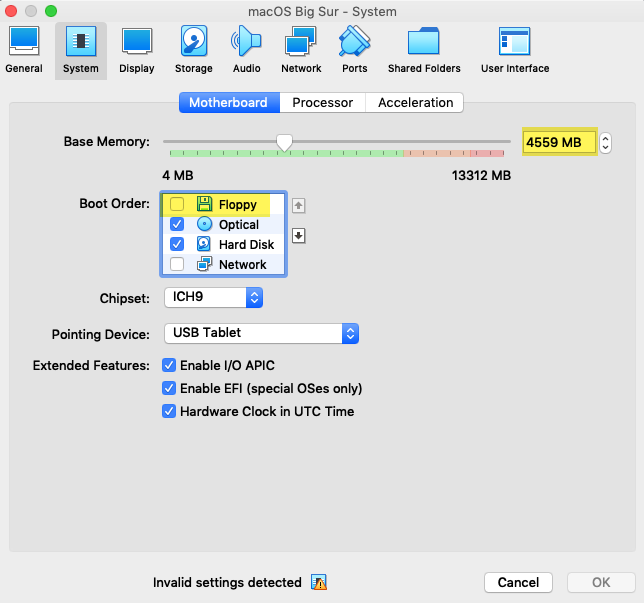Switch to the Motherboard tab
The image size is (644, 603).
click(229, 102)
